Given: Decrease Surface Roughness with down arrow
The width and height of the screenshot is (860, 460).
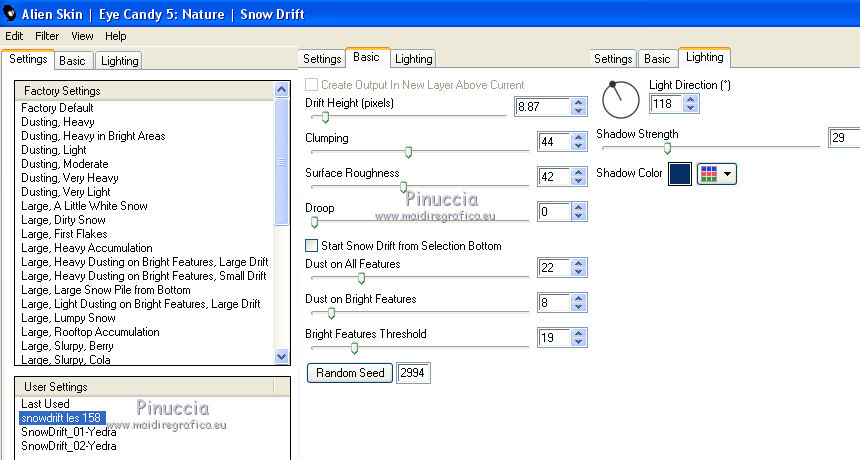Looking at the screenshot, I should tap(578, 181).
